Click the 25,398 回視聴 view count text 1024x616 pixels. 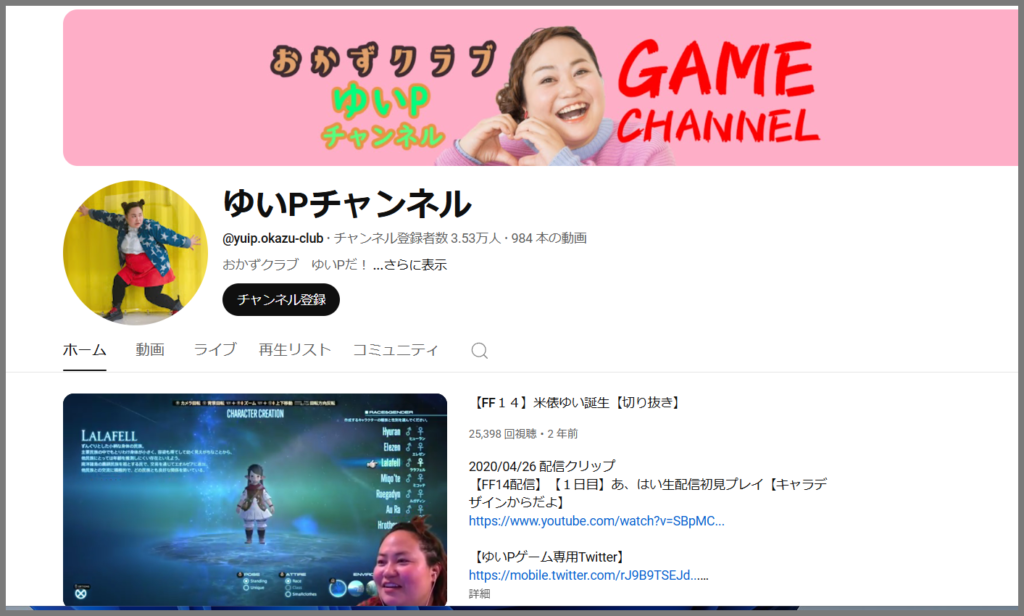505,434
